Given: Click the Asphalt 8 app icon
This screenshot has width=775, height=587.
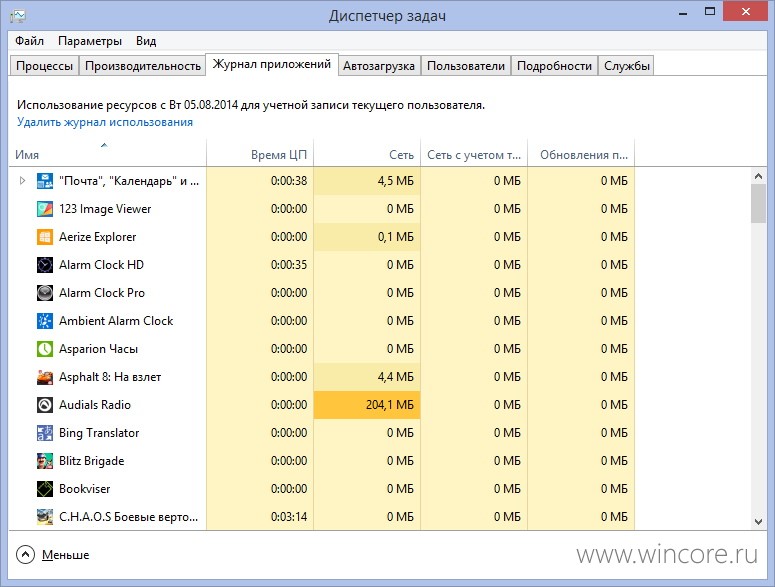Looking at the screenshot, I should (45, 377).
